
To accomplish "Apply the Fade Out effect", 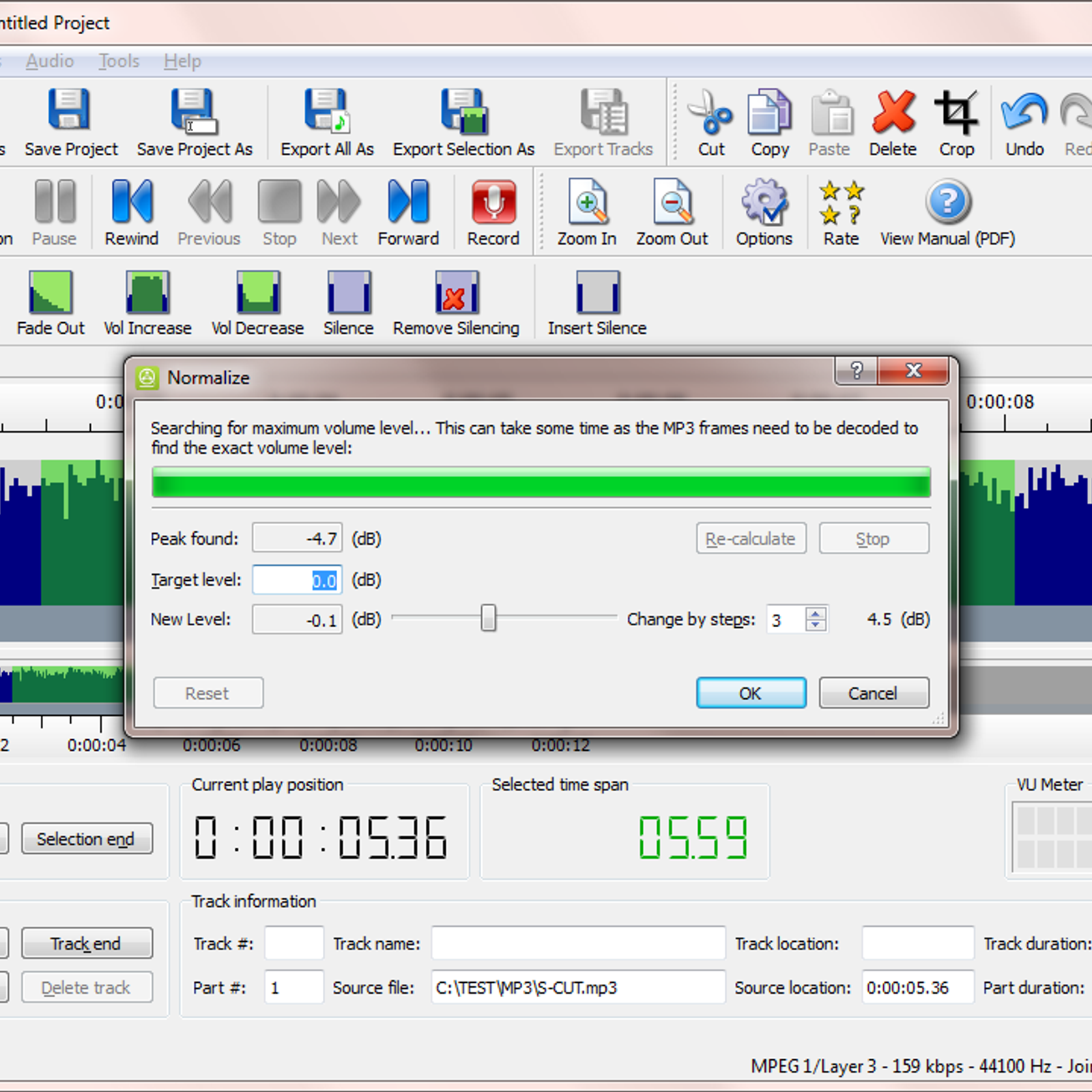I will [51, 292].
